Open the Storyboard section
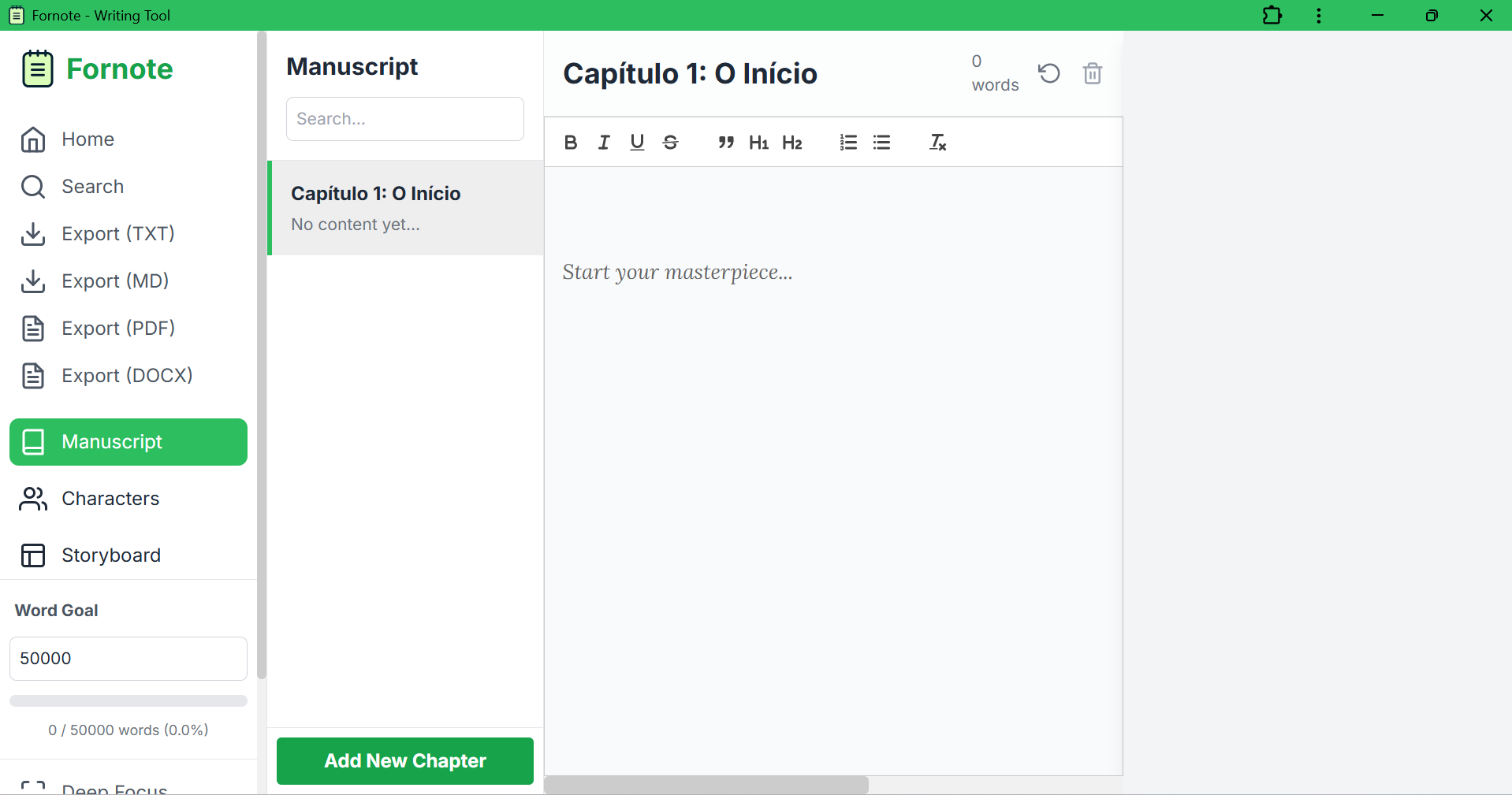 coord(128,555)
